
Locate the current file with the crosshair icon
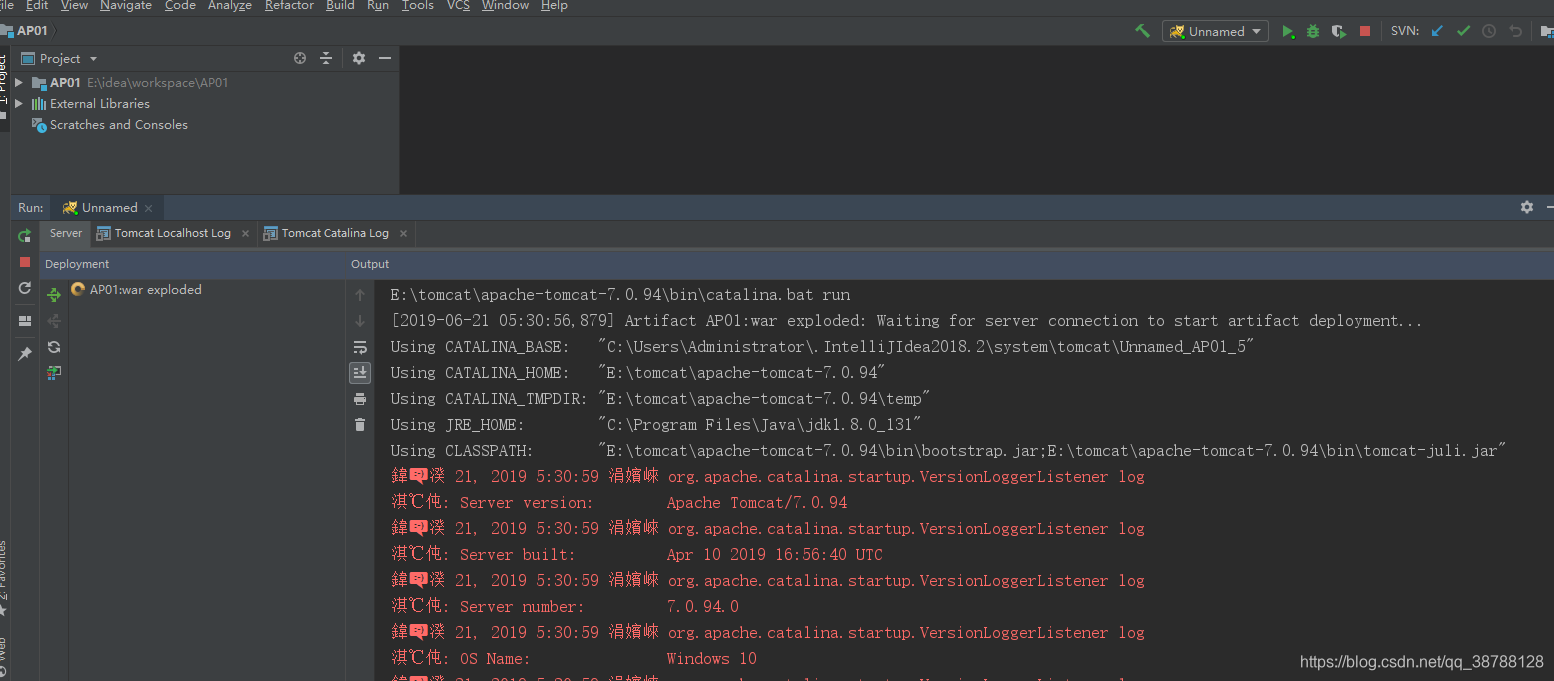point(300,59)
